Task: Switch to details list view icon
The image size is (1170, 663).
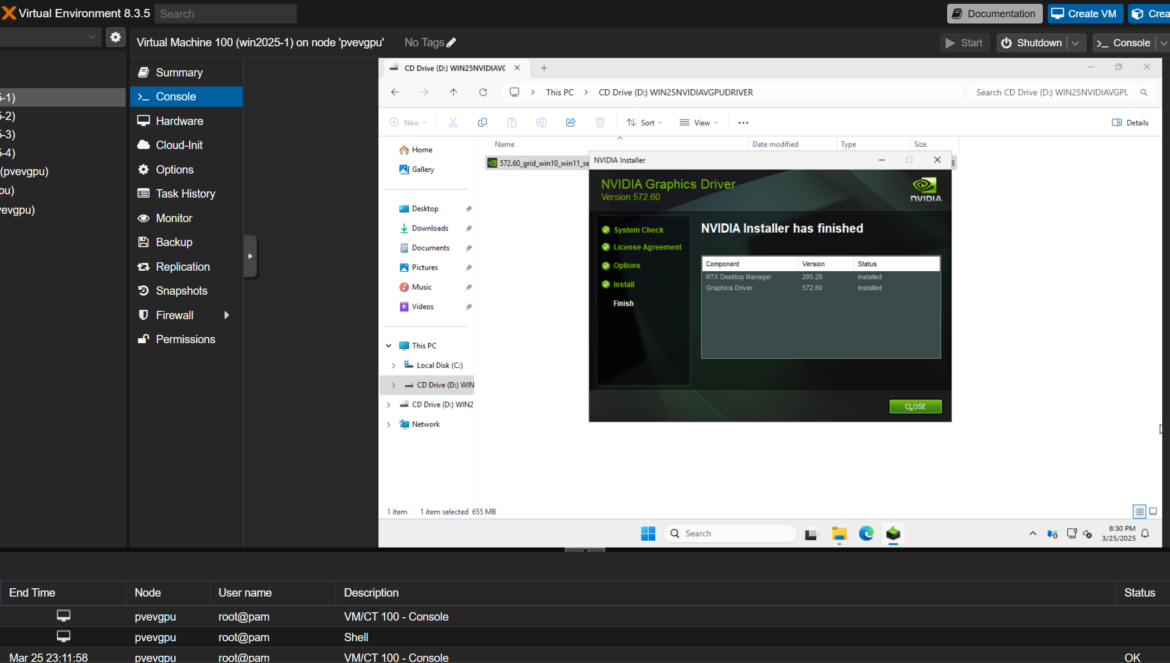Action: (x=1139, y=512)
